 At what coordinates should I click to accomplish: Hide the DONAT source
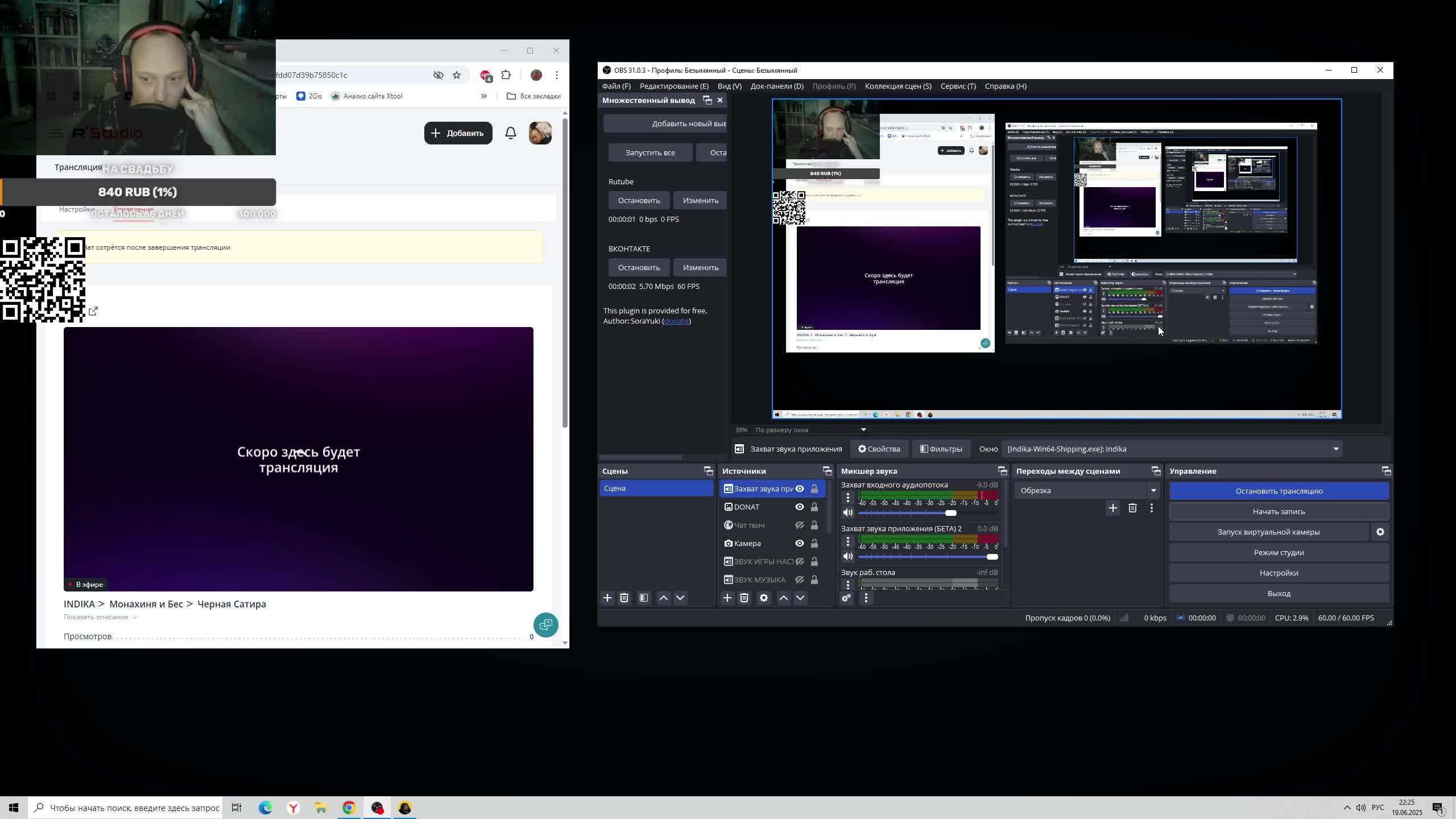(x=800, y=507)
